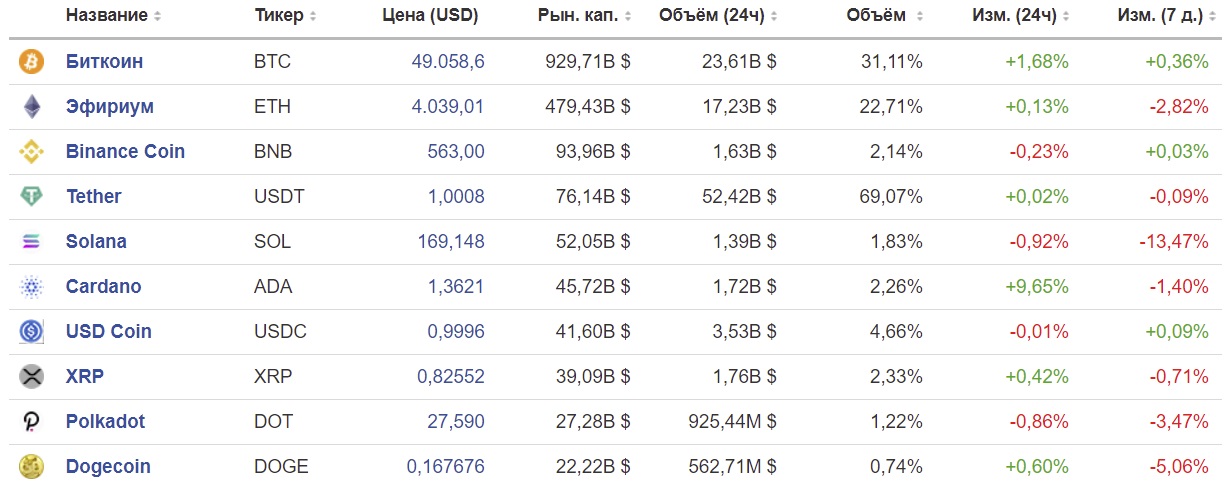Open the Эфириум link
Screen dimensions: 1231x499
(110, 107)
